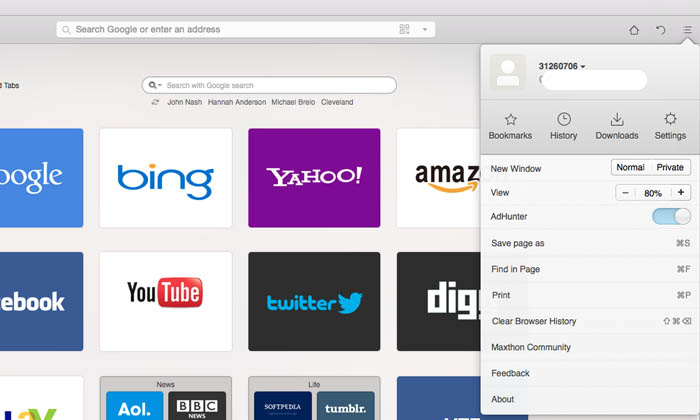Refresh the suggested search terms icon
This screenshot has width=700, height=420.
[x=155, y=102]
